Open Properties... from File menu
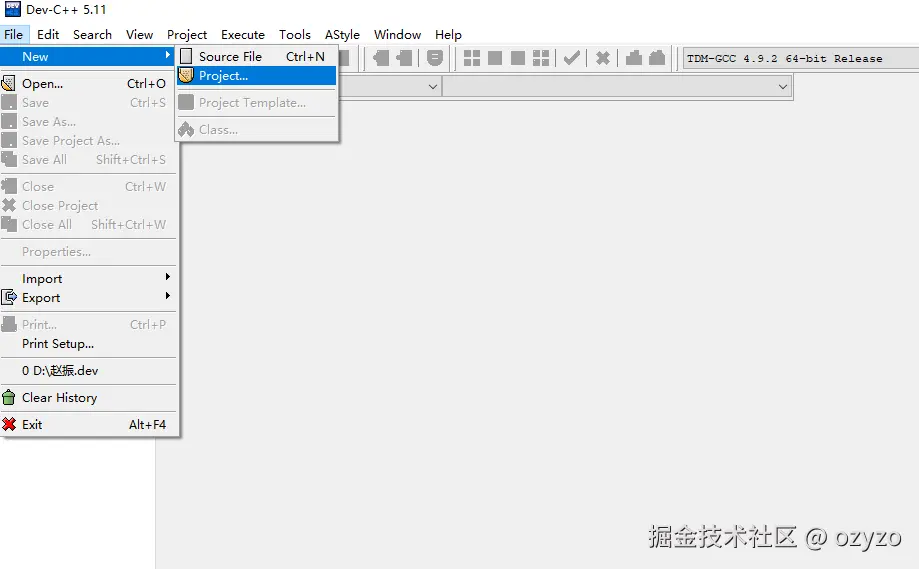The height and width of the screenshot is (569, 919). [x=88, y=252]
